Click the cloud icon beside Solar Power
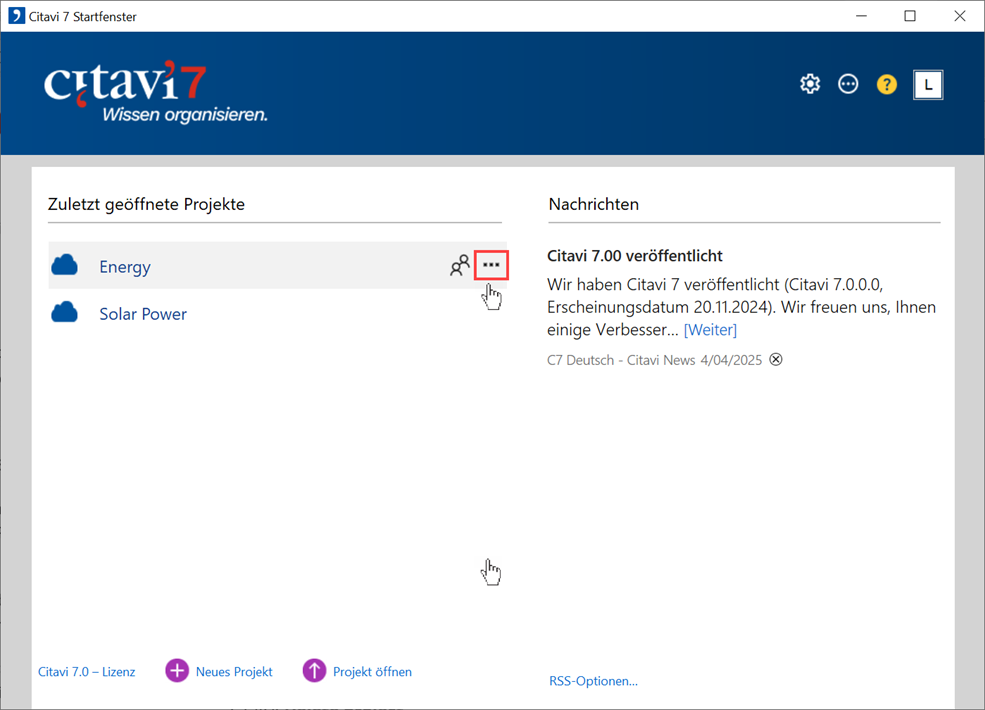 [x=65, y=312]
